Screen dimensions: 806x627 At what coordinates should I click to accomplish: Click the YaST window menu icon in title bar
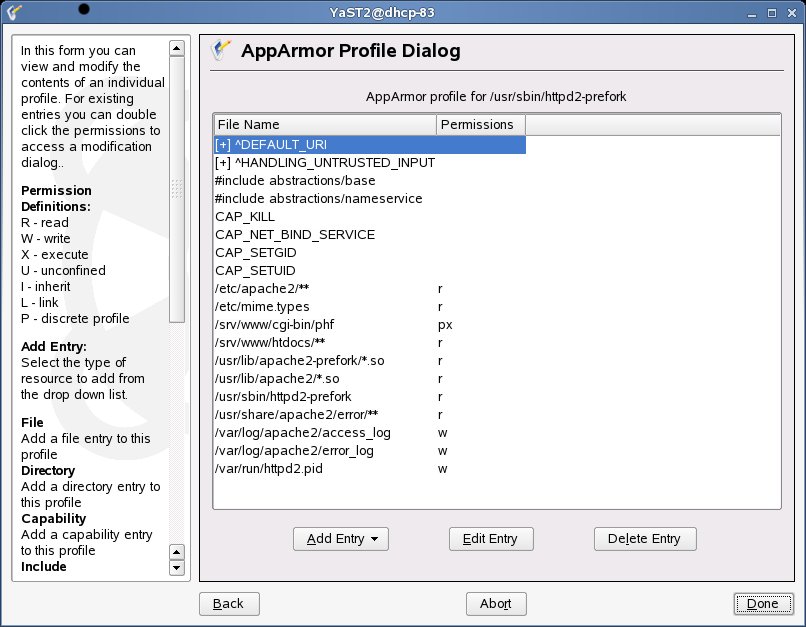pyautogui.click(x=14, y=11)
